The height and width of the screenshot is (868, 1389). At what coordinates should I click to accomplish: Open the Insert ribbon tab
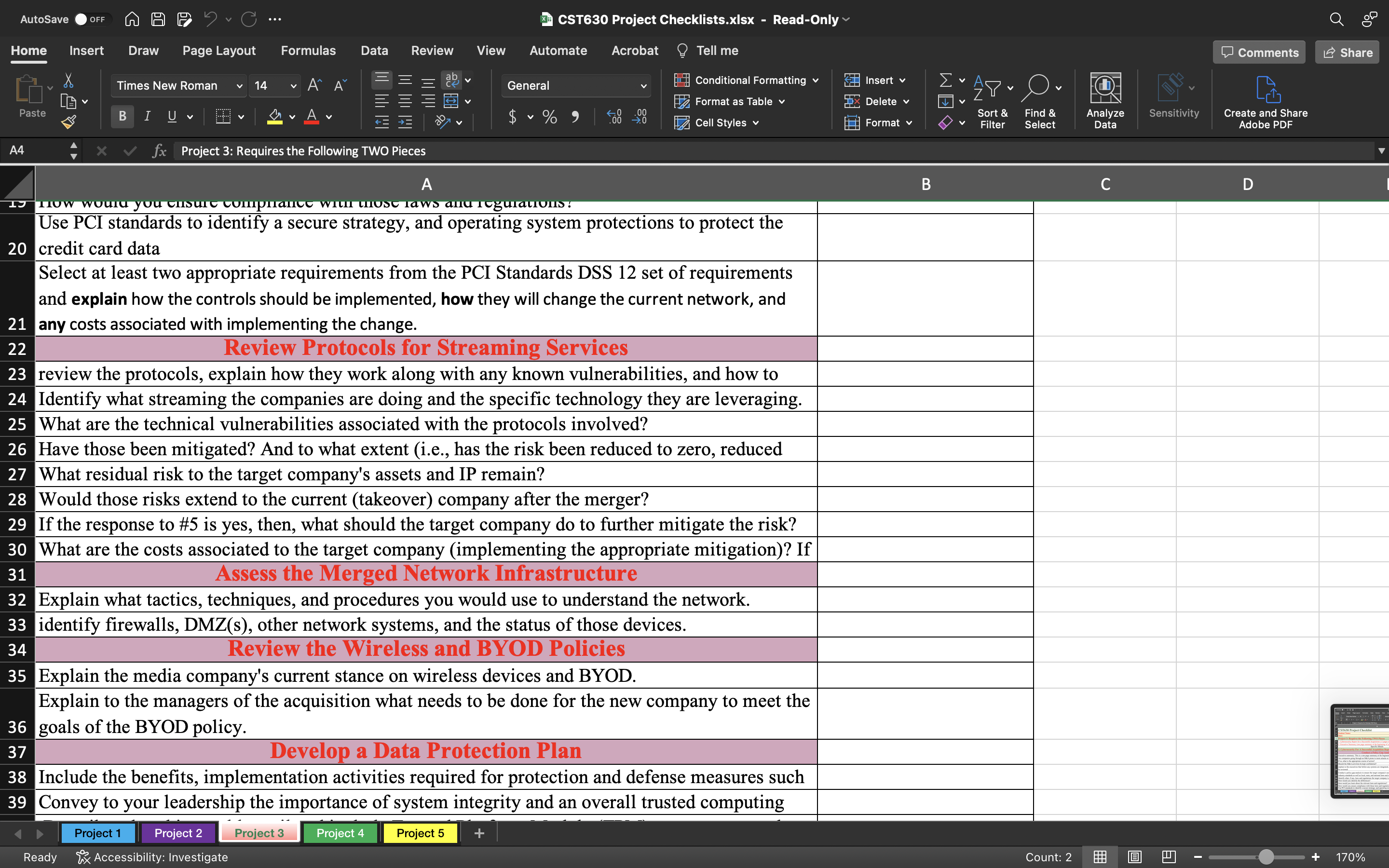click(x=86, y=51)
